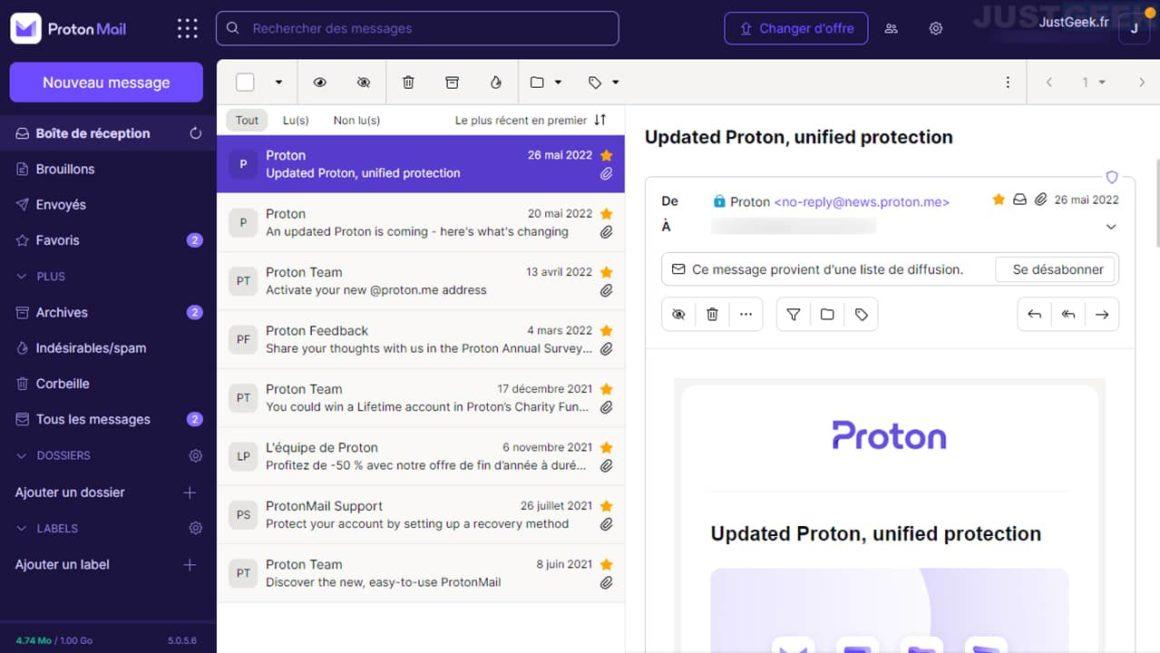This screenshot has height=653, width=1160.
Task: Mark selected conversation as read with the eye icon
Action: pos(320,81)
